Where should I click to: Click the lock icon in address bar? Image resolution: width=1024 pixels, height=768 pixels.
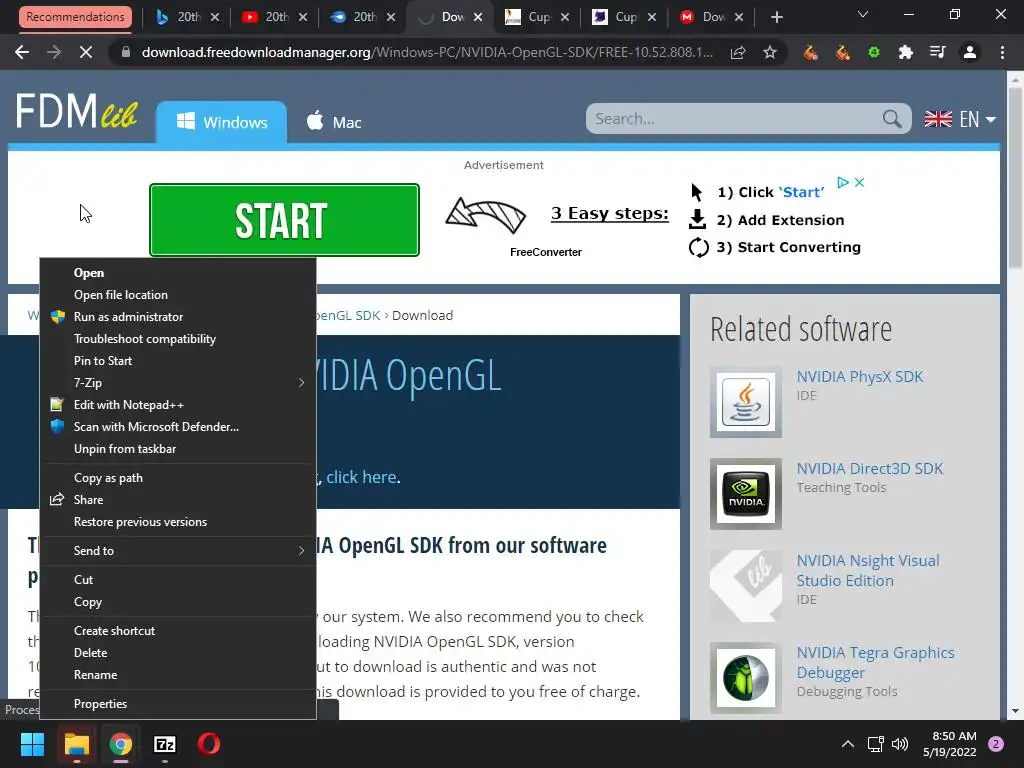tap(125, 52)
